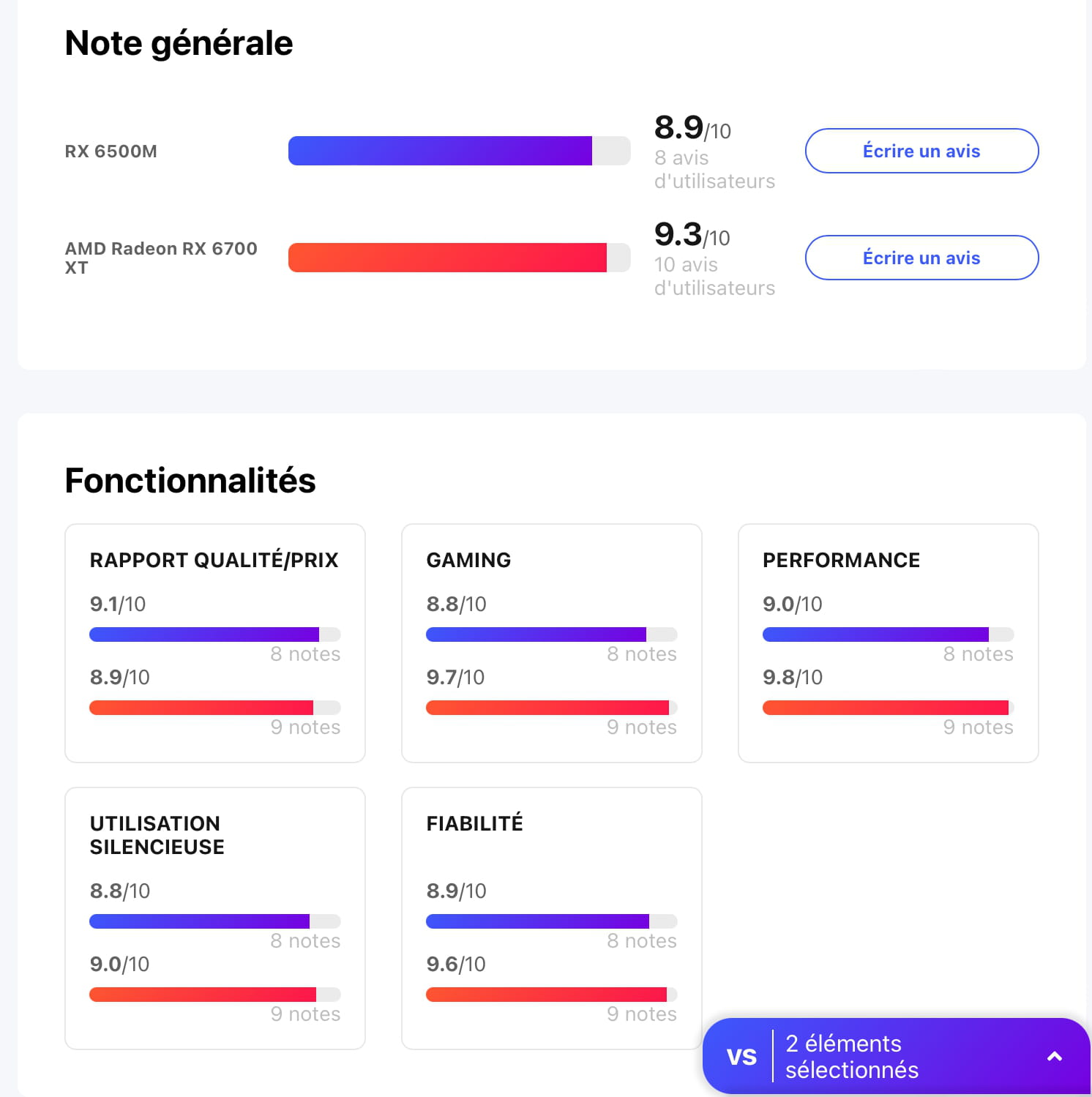Click the Fiabilité feature card title

click(474, 823)
